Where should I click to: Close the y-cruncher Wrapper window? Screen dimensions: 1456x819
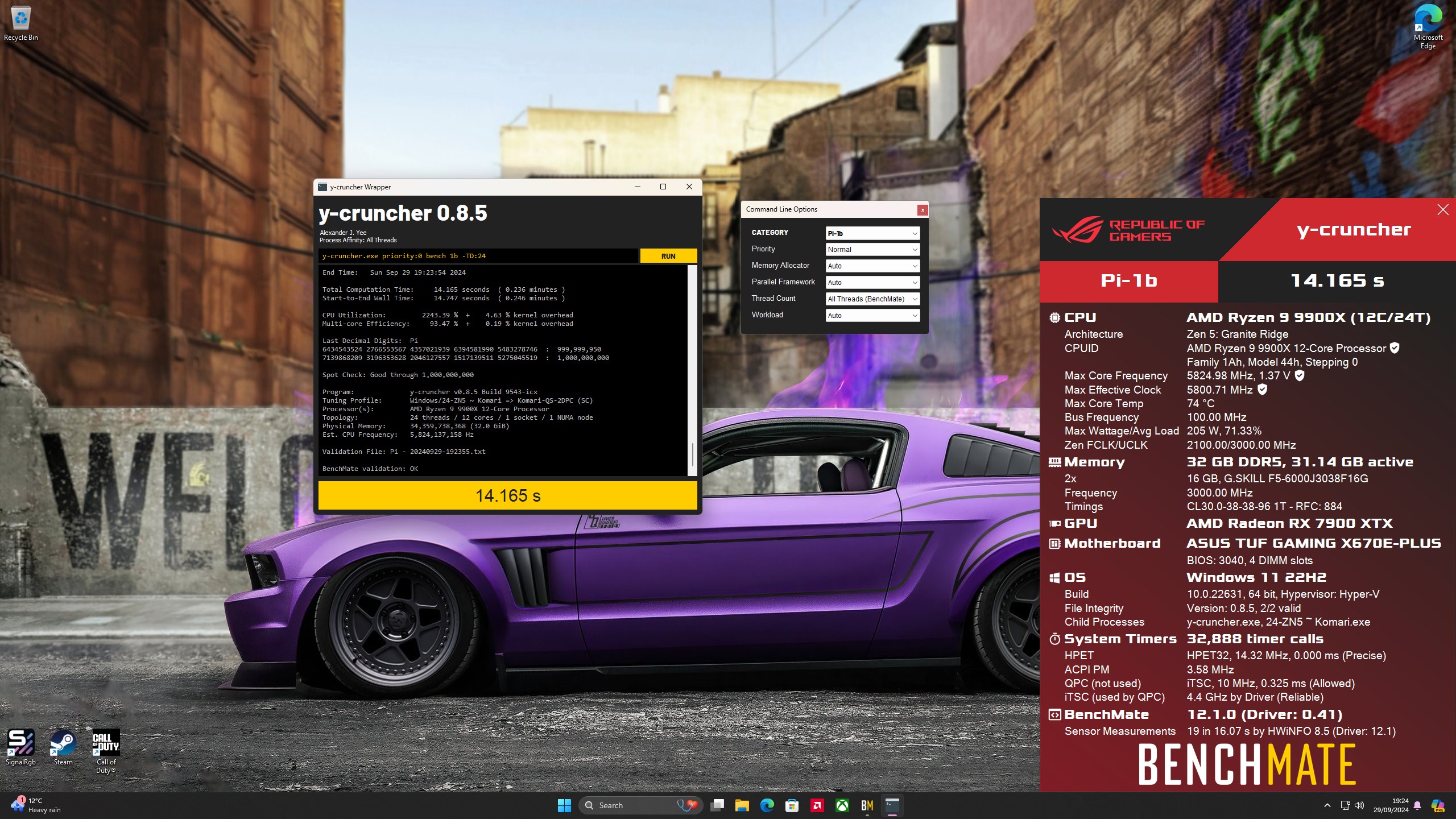coord(689,187)
